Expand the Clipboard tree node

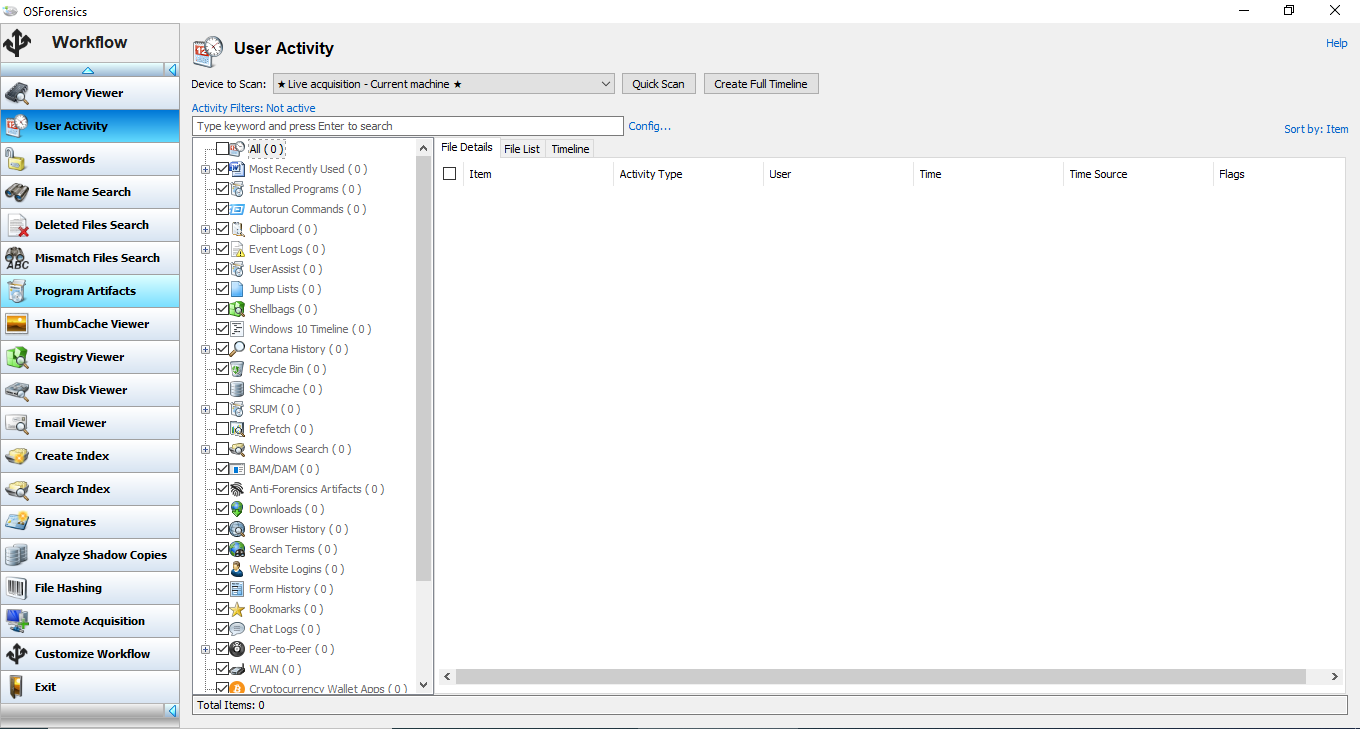pos(205,229)
